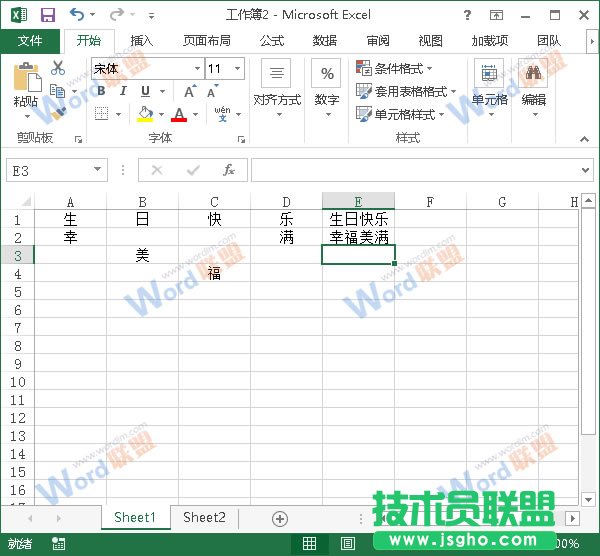
Task: Open Ribbon Display Options
Action: pos(496,15)
